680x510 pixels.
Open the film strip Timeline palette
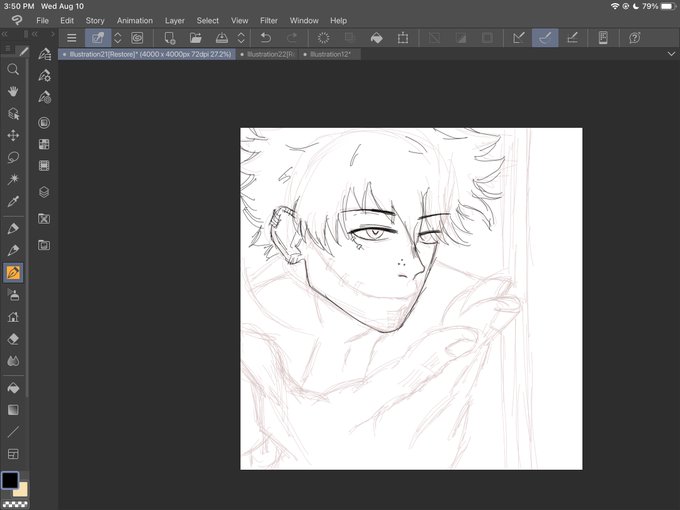click(x=44, y=166)
